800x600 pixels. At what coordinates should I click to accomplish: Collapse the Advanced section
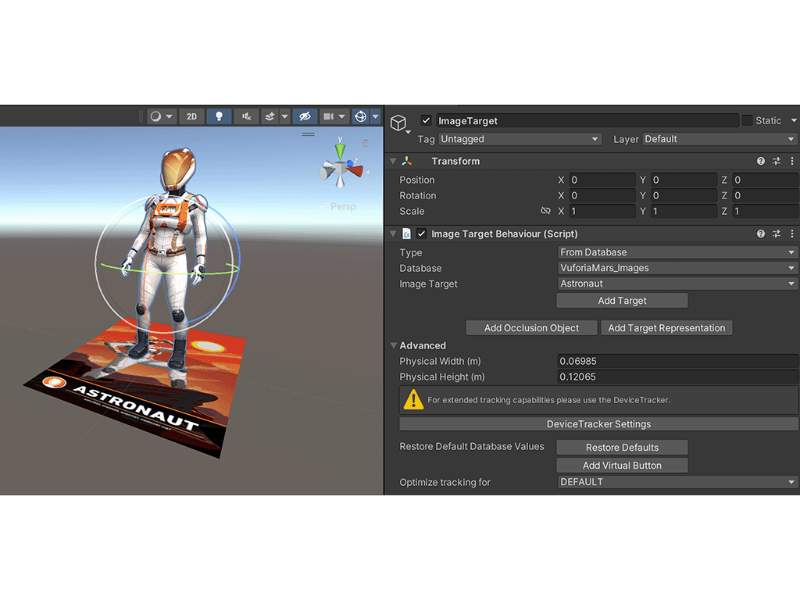pyautogui.click(x=393, y=346)
